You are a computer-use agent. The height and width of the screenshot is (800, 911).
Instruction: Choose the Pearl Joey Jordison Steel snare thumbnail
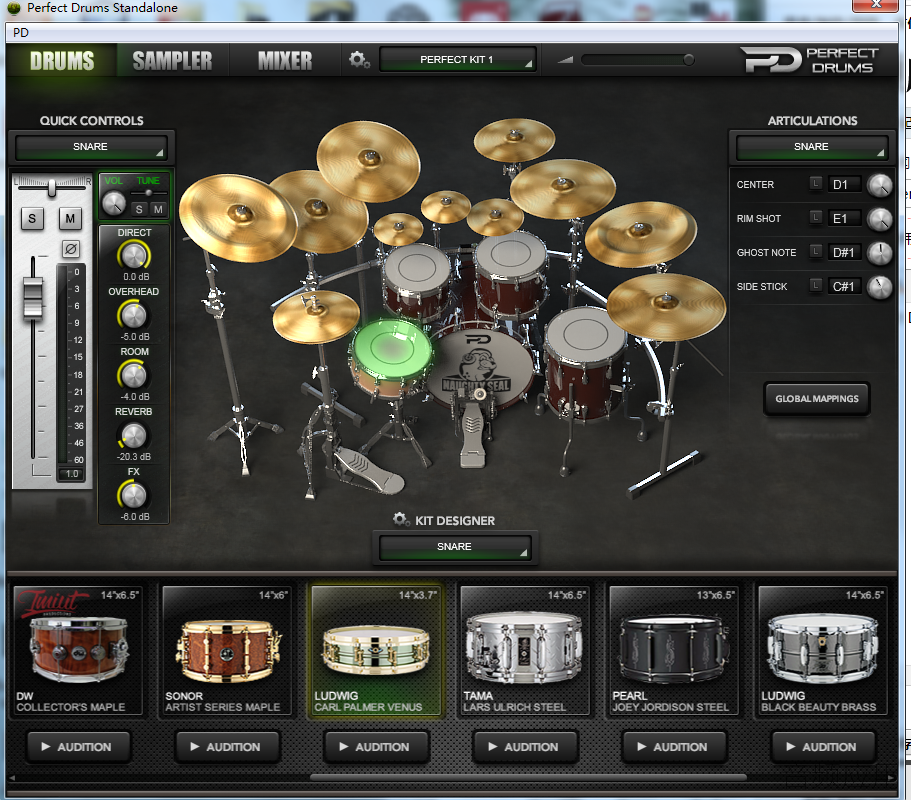coord(675,650)
